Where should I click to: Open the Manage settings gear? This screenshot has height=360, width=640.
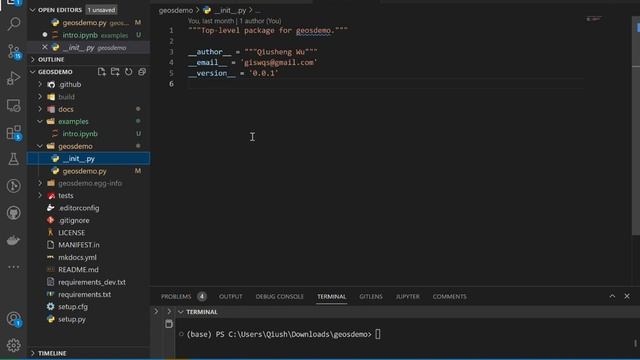tap(13, 345)
